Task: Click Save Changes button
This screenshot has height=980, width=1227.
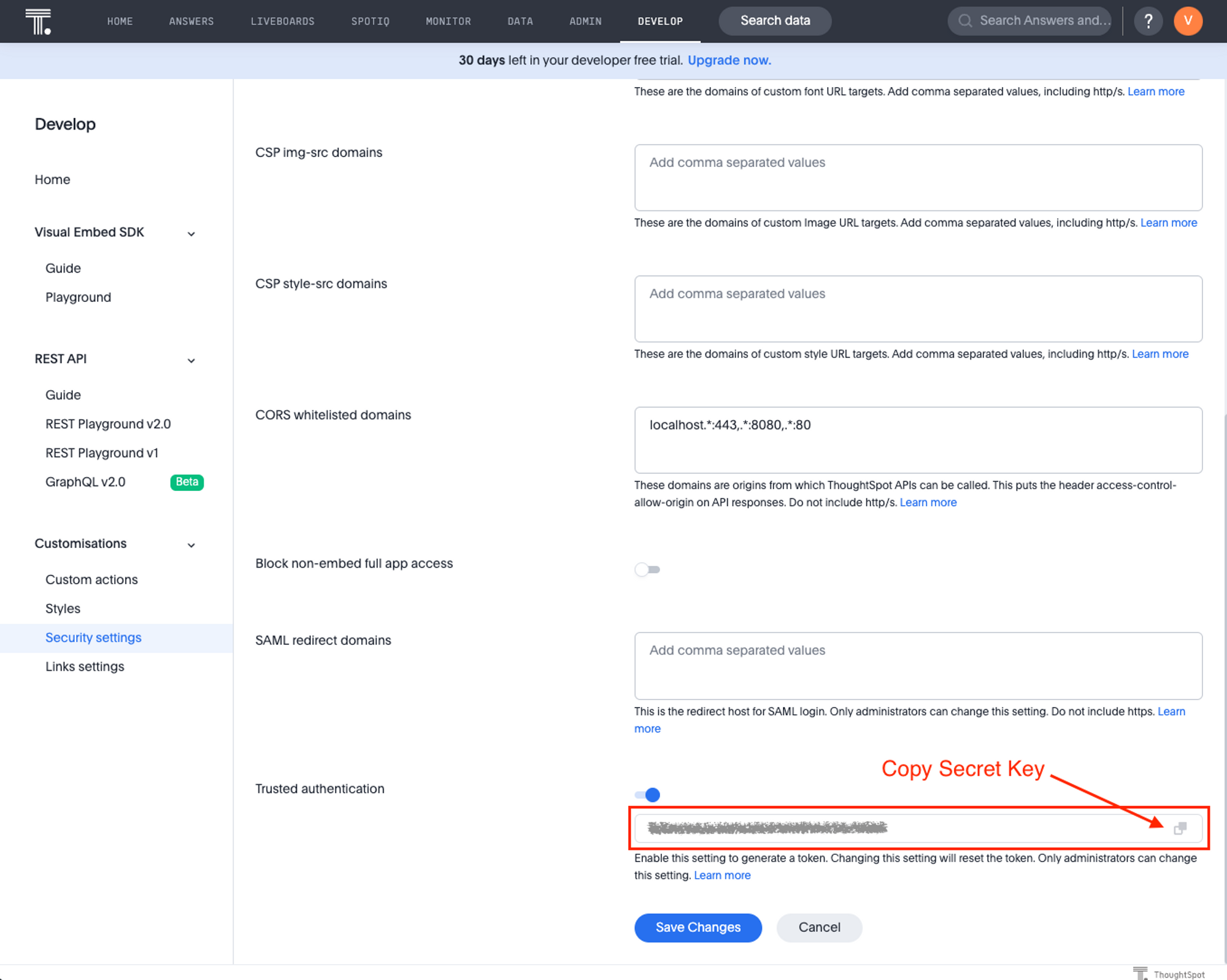Action: tap(698, 927)
